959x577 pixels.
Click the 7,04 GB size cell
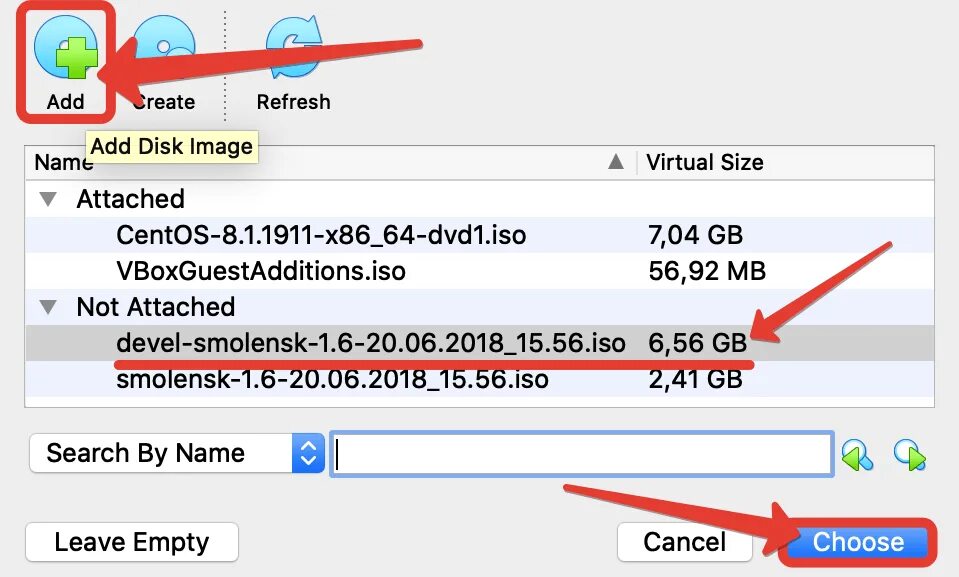(695, 235)
